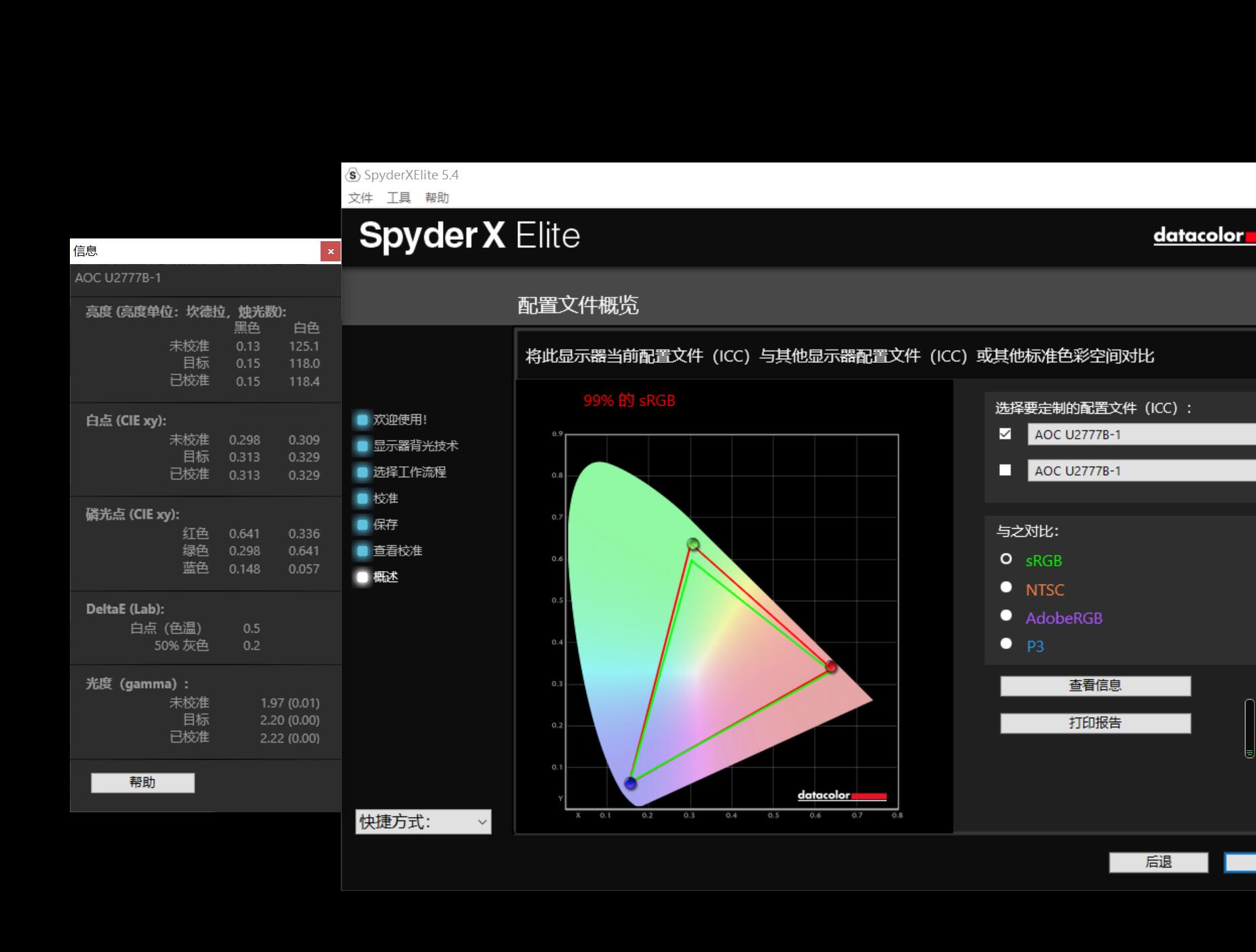This screenshot has height=952, width=1256.
Task: Click the 校准 step indicator
Action: pyautogui.click(x=362, y=499)
